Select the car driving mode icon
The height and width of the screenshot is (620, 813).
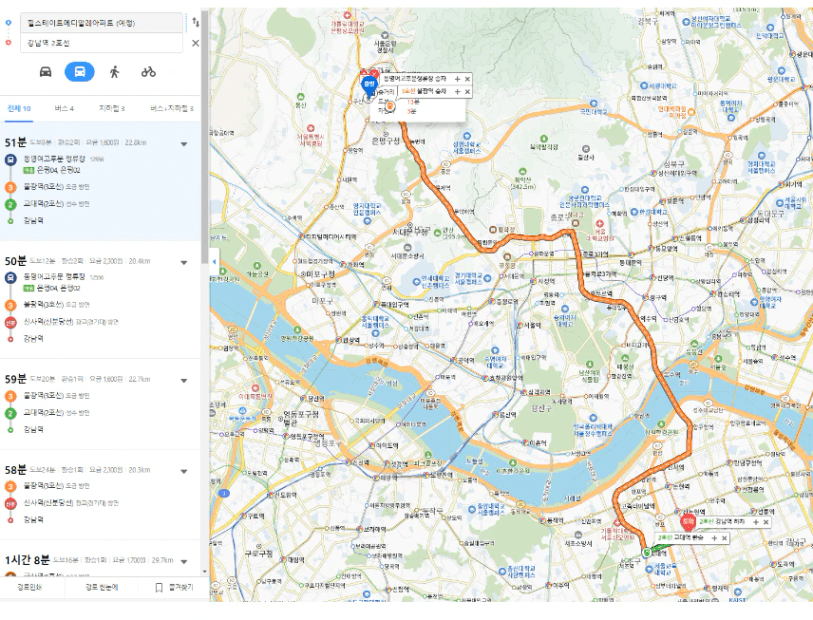46,72
